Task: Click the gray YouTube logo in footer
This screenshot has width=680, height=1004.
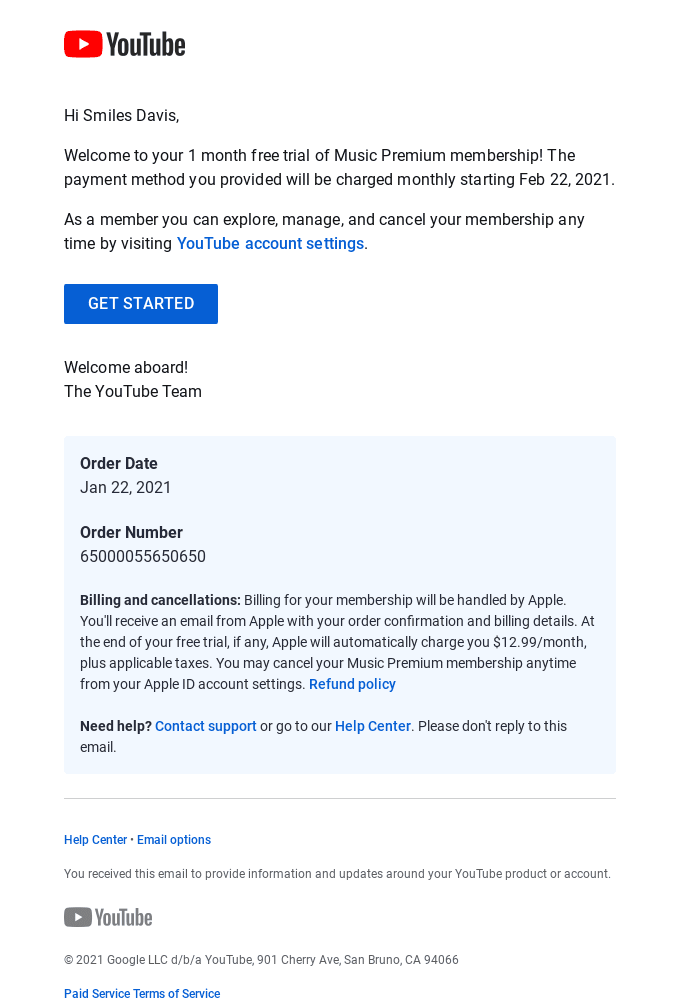Action: [108, 917]
